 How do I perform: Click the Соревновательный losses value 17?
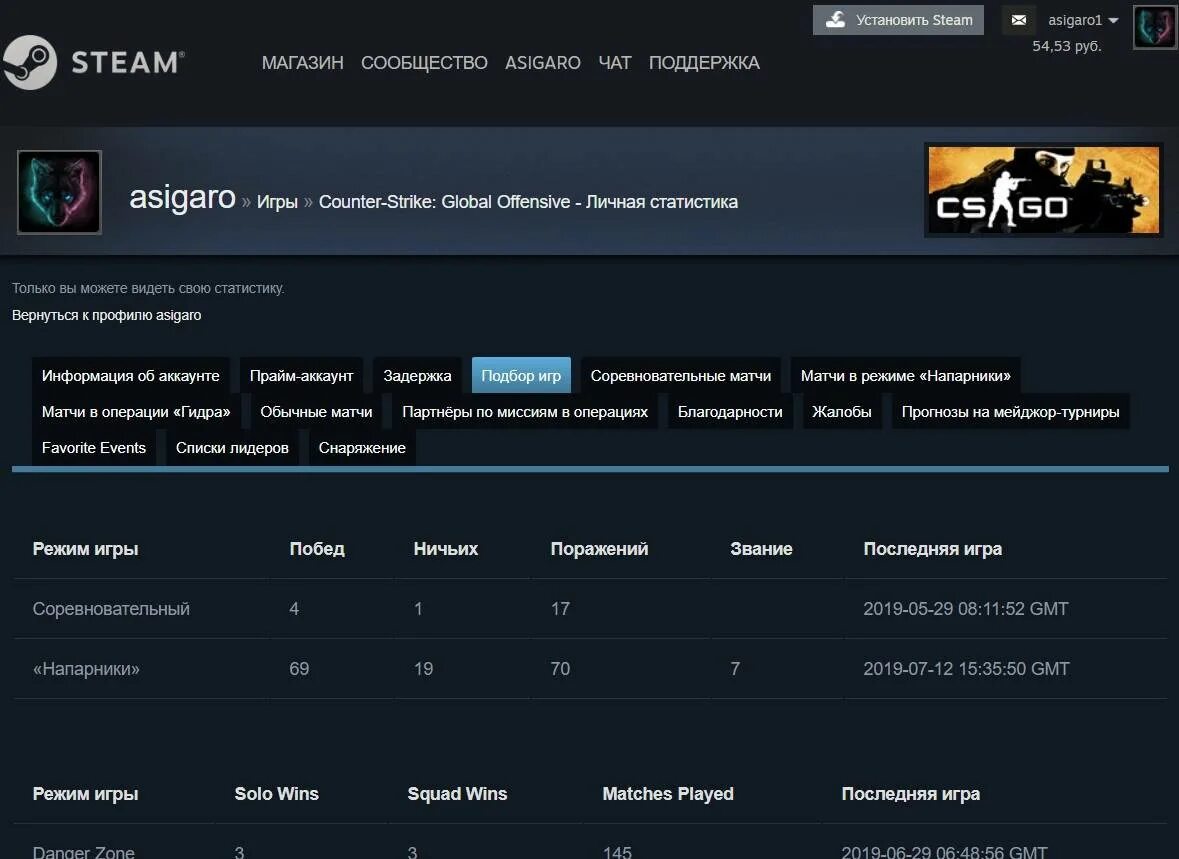point(560,609)
